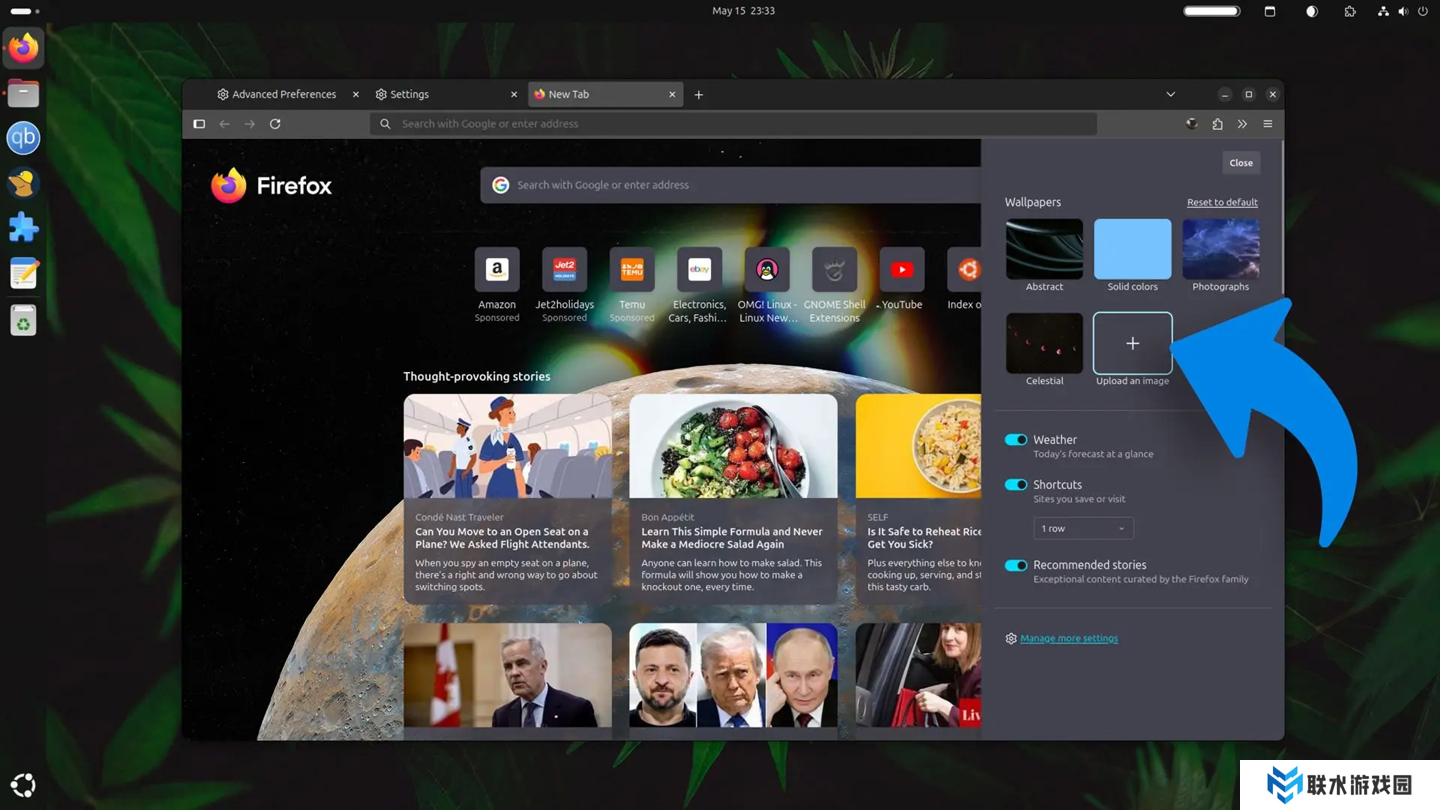1440x810 pixels.
Task: Click the Reset to default link
Action: (x=1222, y=202)
